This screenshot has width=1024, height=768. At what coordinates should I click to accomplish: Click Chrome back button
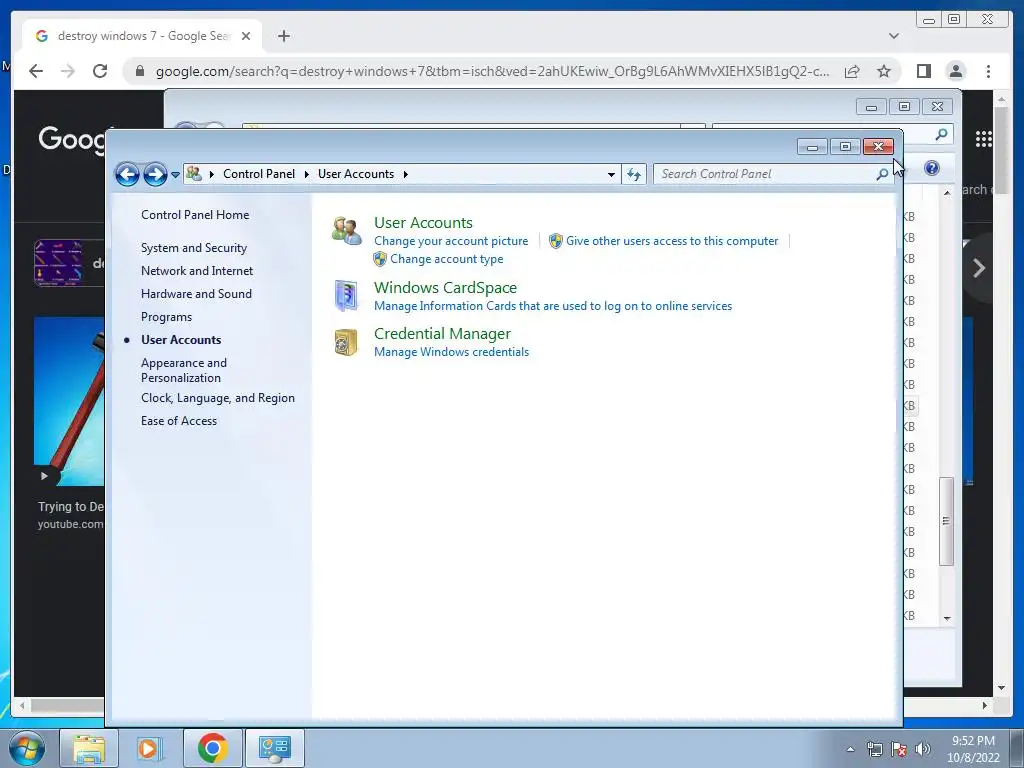point(36,71)
